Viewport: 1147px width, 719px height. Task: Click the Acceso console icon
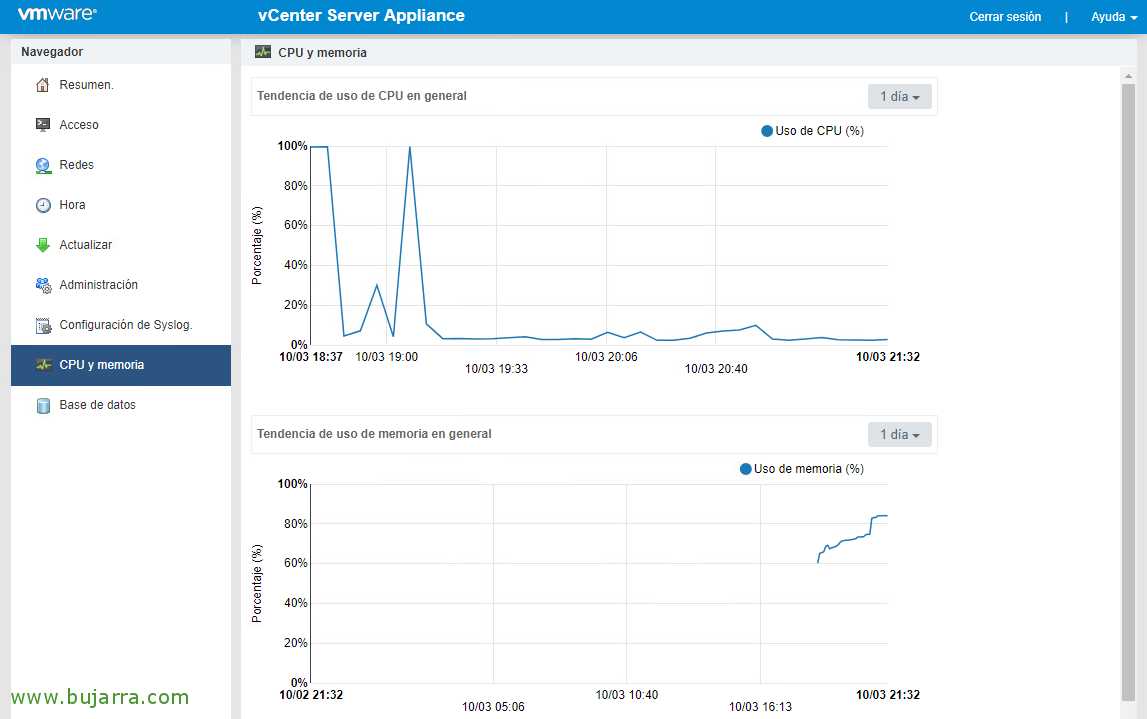pos(43,125)
